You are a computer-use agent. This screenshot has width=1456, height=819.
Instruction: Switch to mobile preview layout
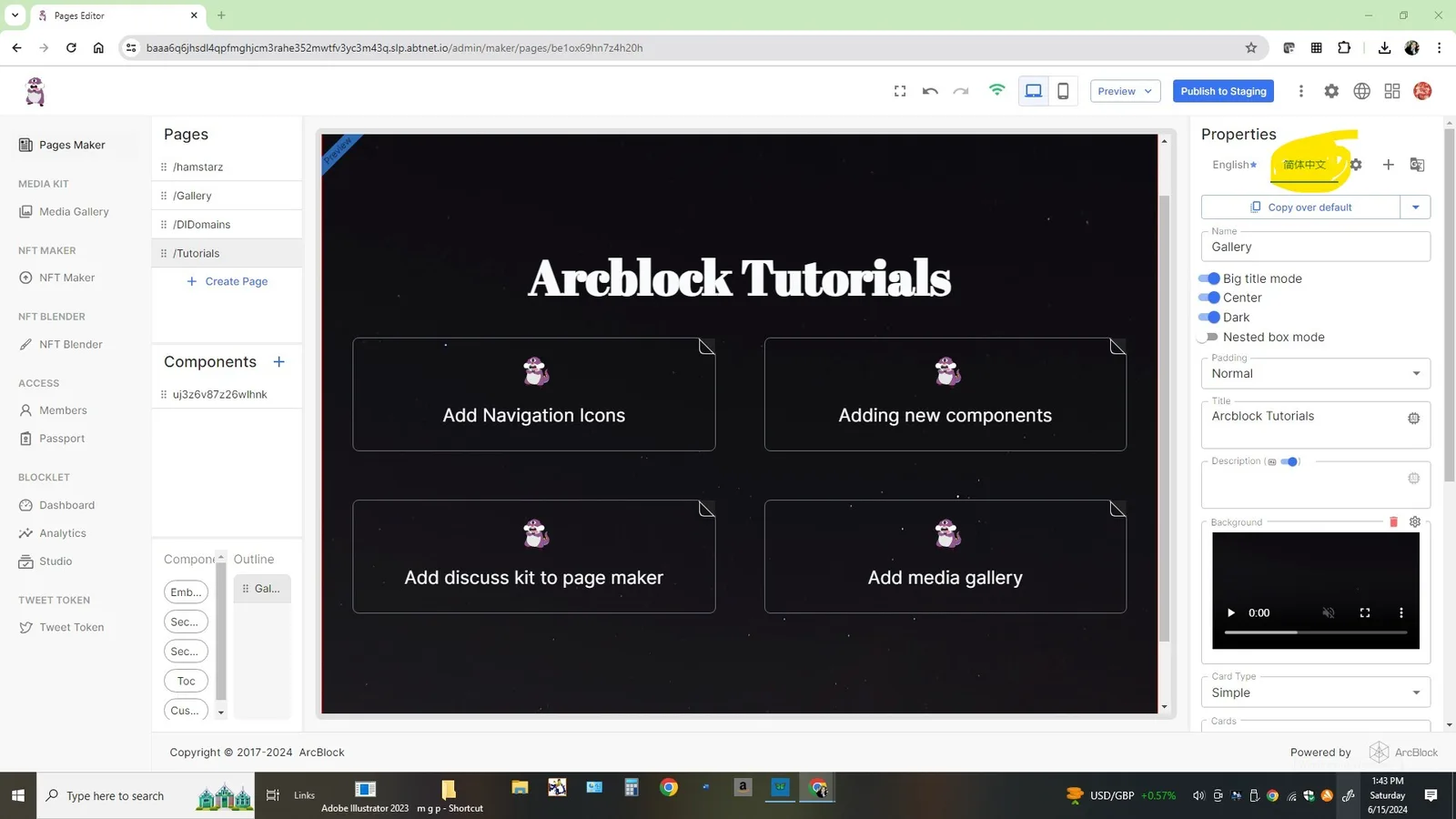(x=1063, y=91)
